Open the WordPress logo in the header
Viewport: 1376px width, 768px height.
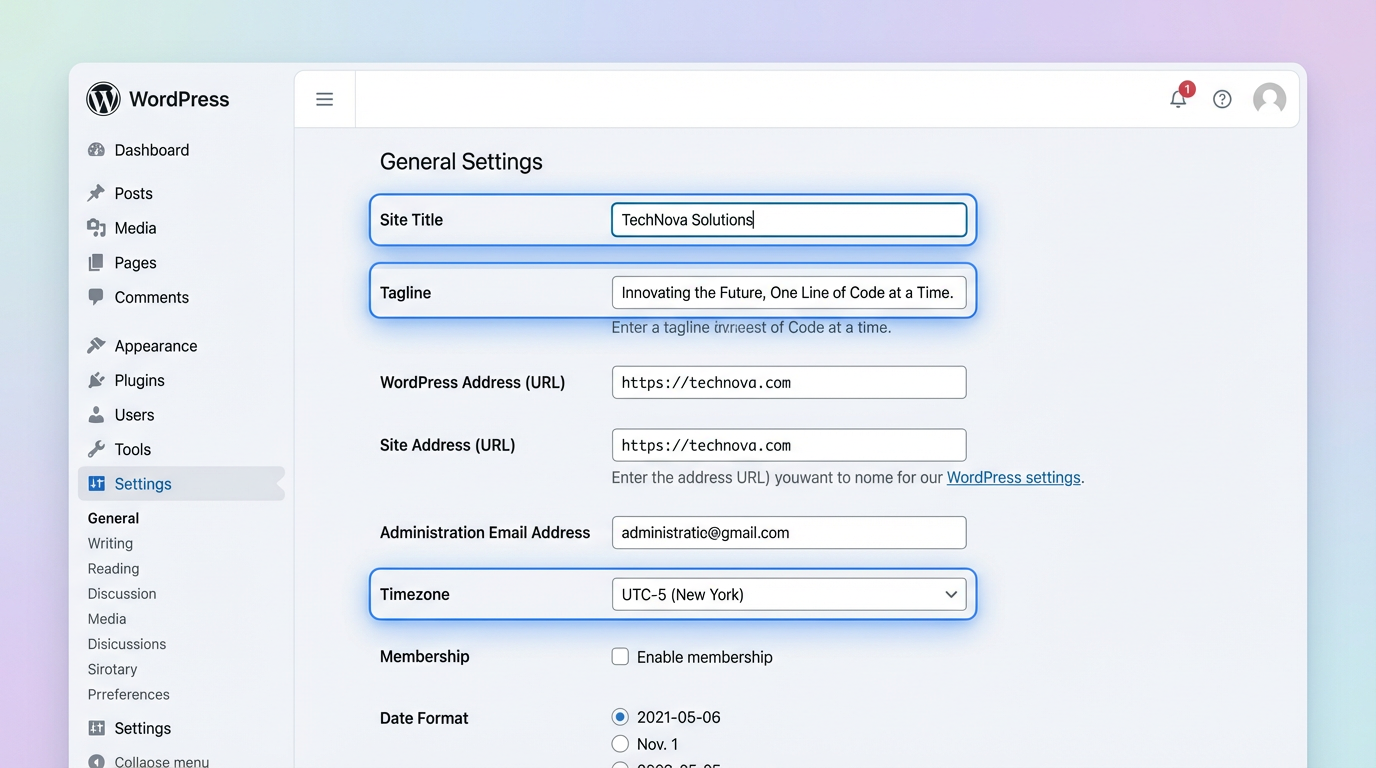(x=103, y=98)
